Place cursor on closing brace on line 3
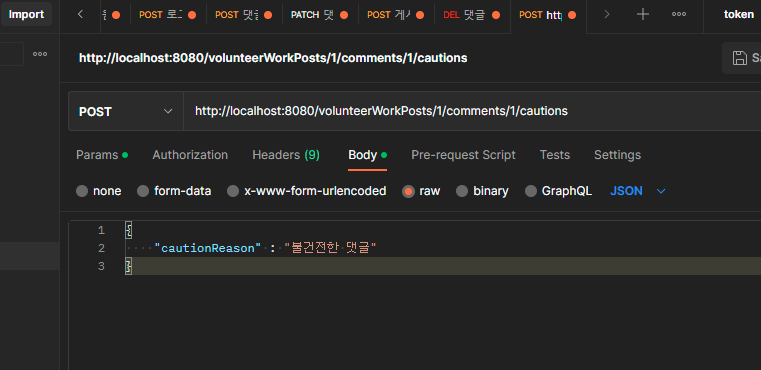 click(128, 266)
